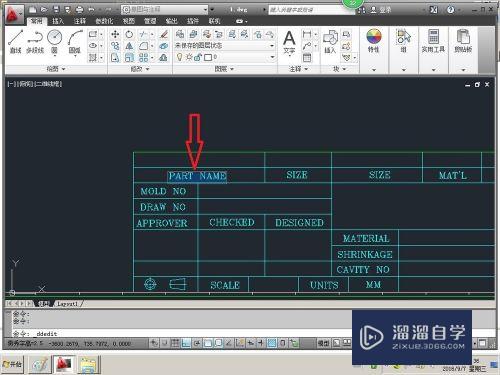Viewport: 500px width, 375px height.
Task: Select the Rotate tool in Modify panel
Action: coord(129,34)
